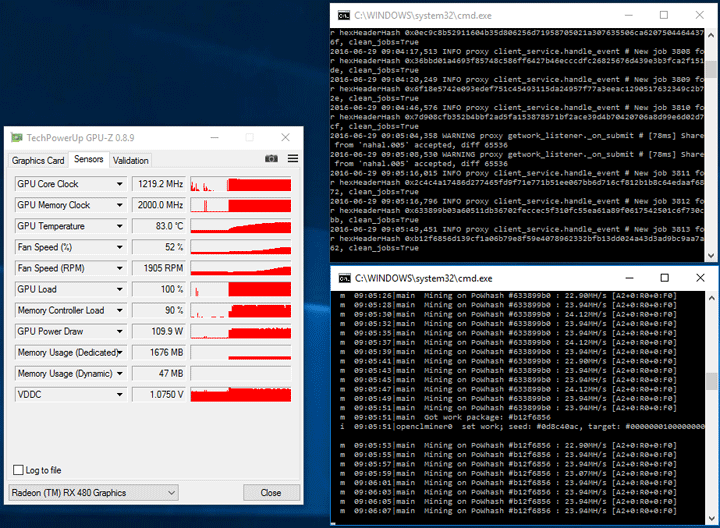
Task: Select the Sensors tab
Action: pos(89,159)
